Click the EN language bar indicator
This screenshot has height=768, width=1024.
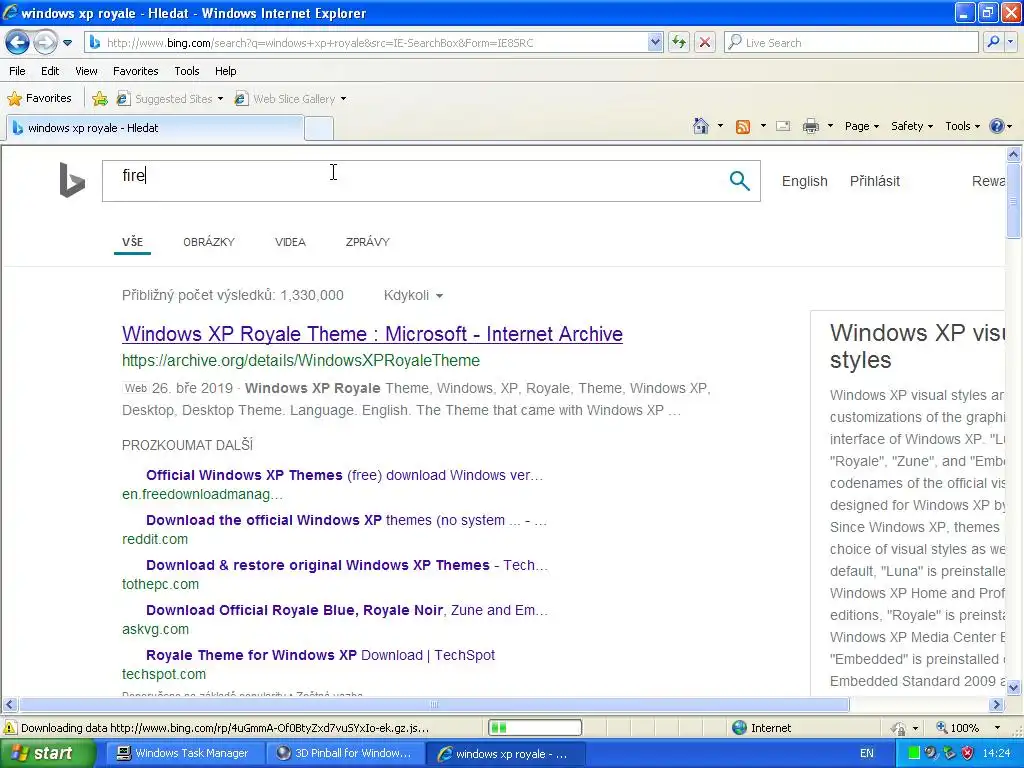click(867, 754)
